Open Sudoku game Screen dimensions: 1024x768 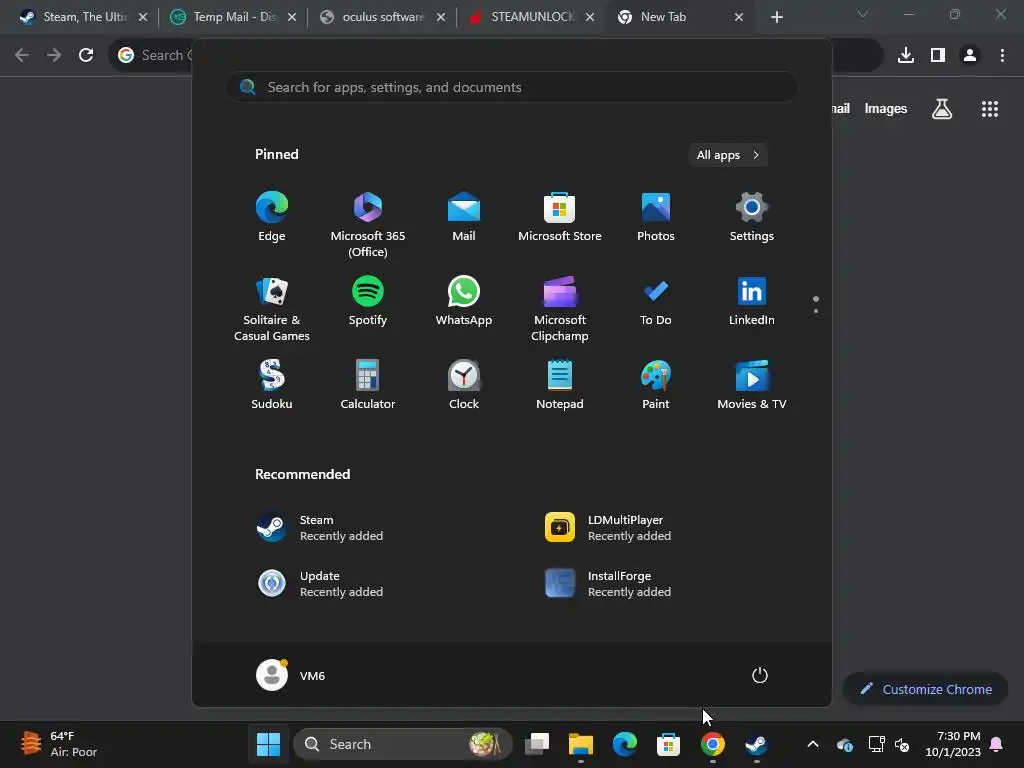272,385
